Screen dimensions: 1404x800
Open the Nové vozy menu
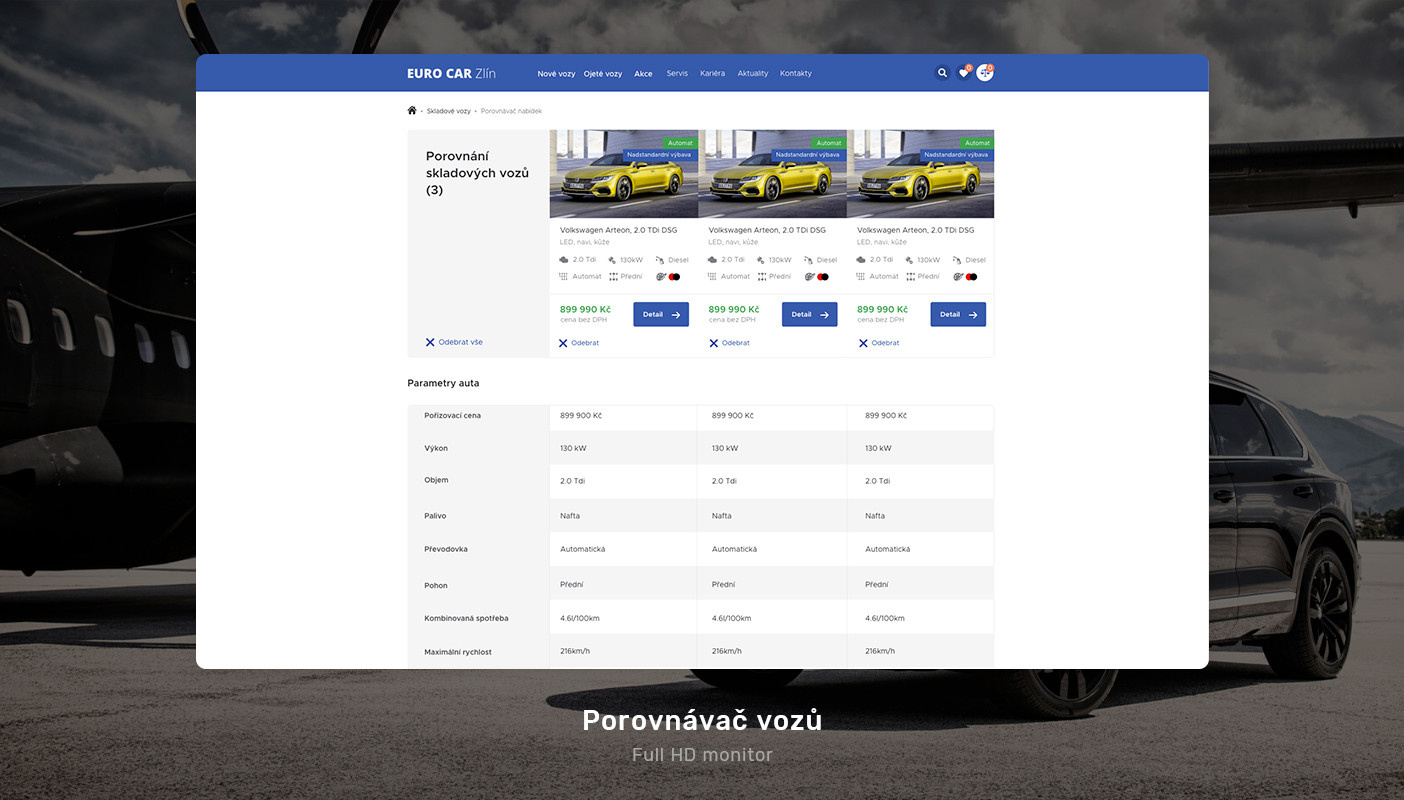(556, 74)
